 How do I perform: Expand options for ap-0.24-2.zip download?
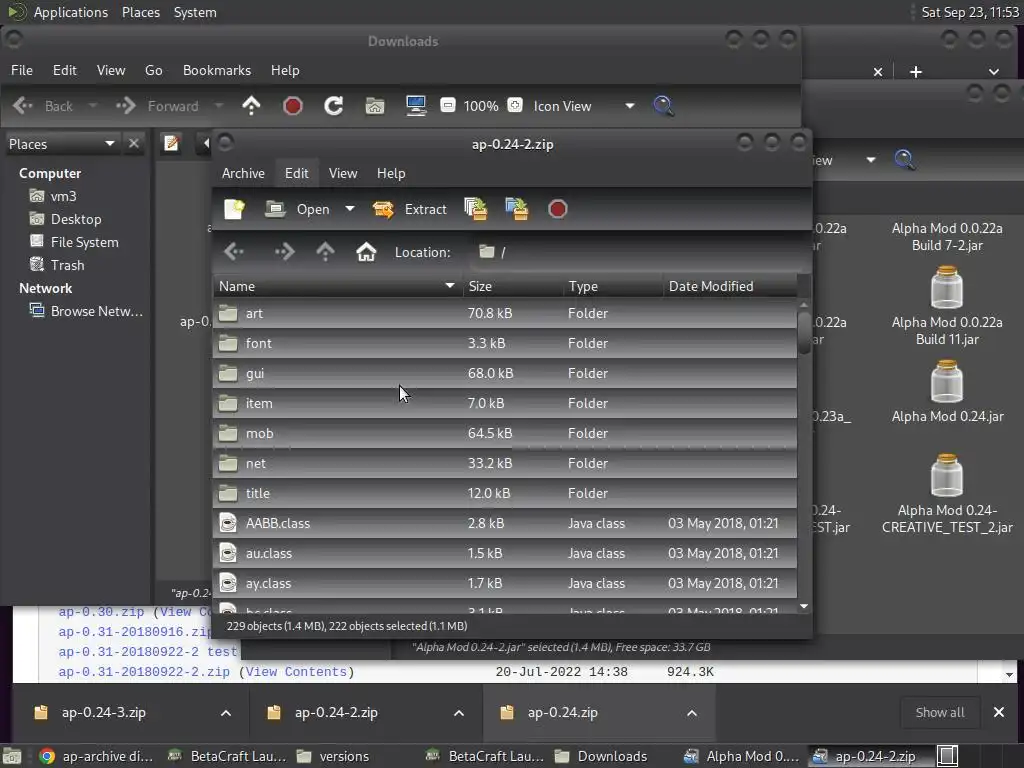point(459,713)
